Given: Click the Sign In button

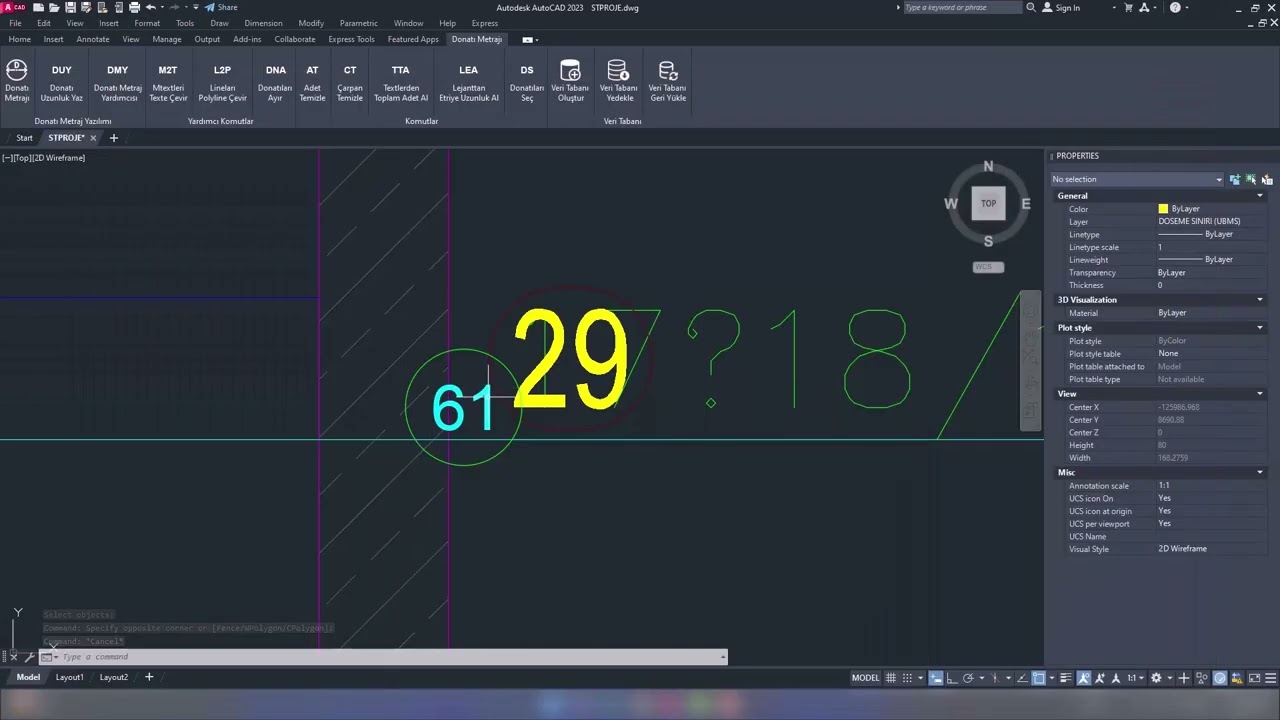Looking at the screenshot, I should point(1061,7).
